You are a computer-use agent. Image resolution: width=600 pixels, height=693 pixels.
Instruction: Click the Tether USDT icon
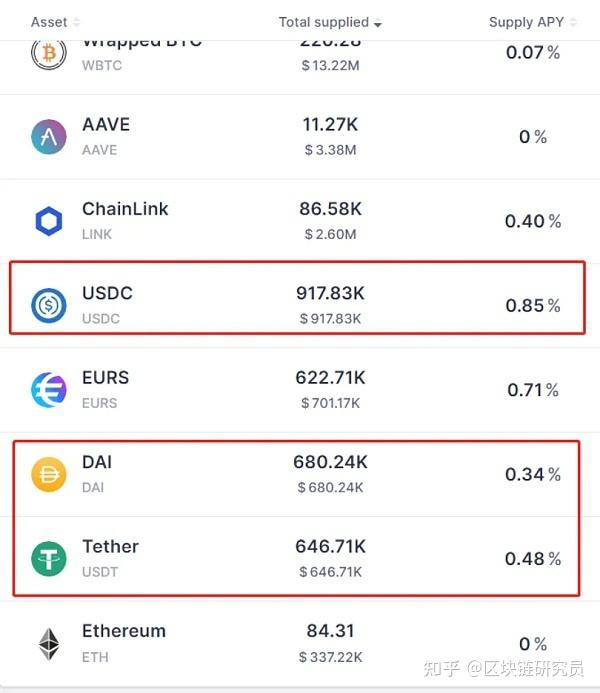click(48, 559)
